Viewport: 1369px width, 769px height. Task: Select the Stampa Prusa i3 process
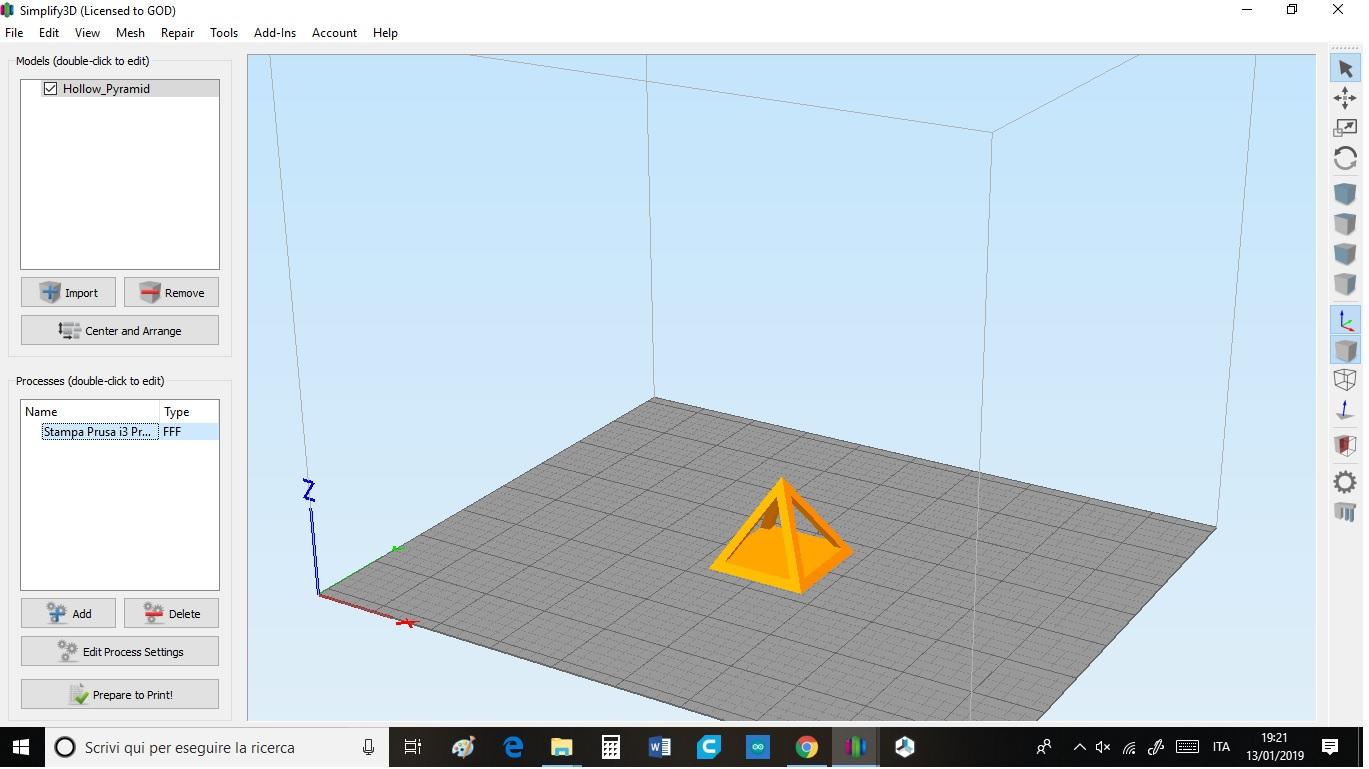99,432
